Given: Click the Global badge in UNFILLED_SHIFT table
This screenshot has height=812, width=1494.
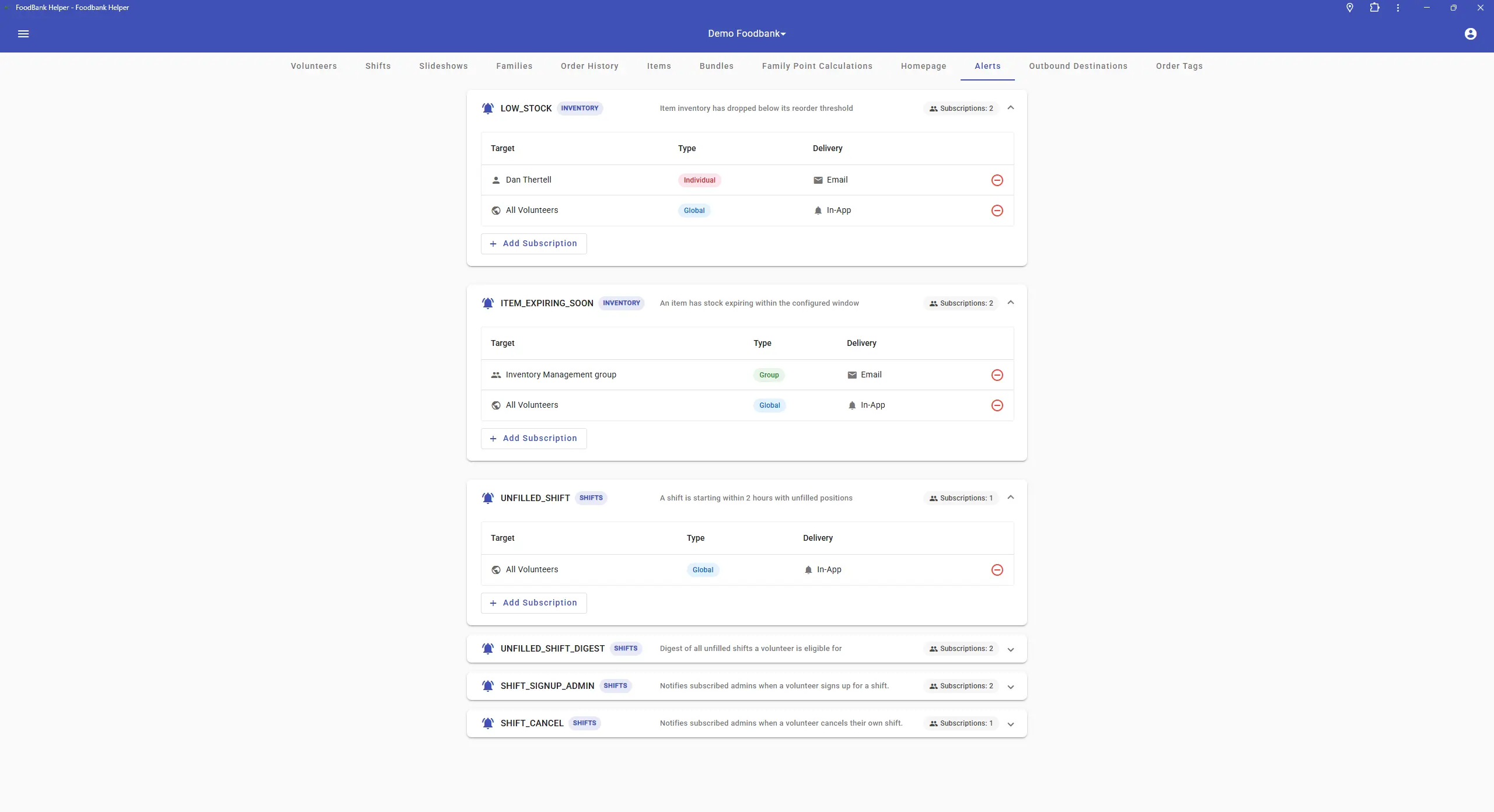Looking at the screenshot, I should (x=703, y=570).
